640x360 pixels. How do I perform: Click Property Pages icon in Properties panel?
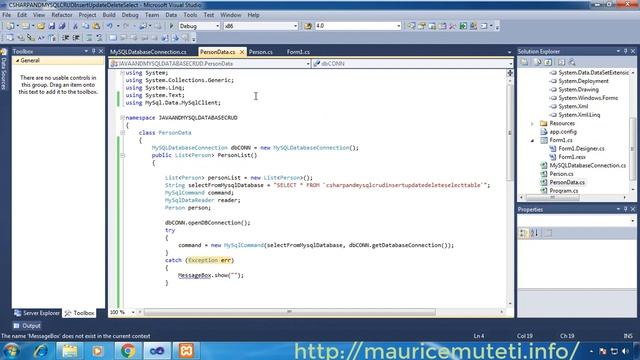click(x=549, y=233)
